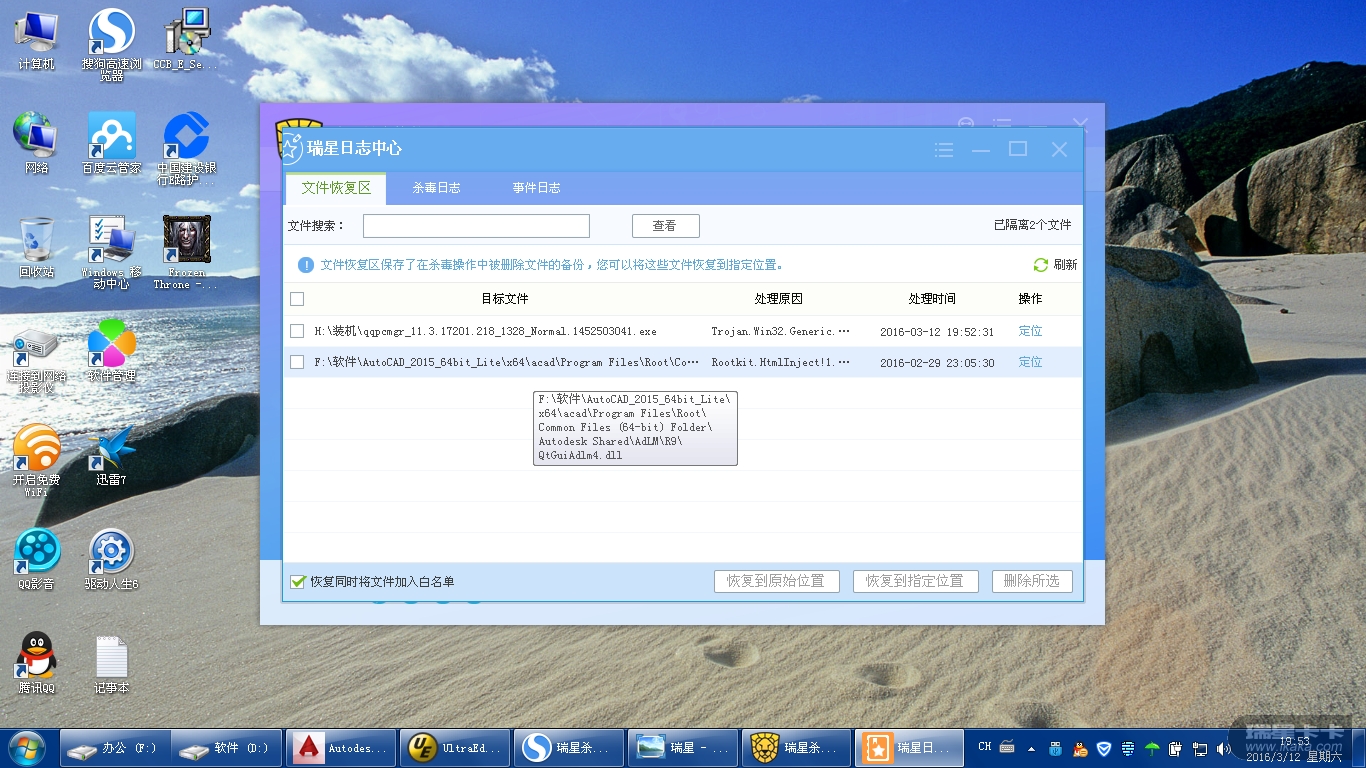This screenshot has width=1366, height=768.
Task: Check the AutoCAD file row checkbox
Action: [x=297, y=362]
